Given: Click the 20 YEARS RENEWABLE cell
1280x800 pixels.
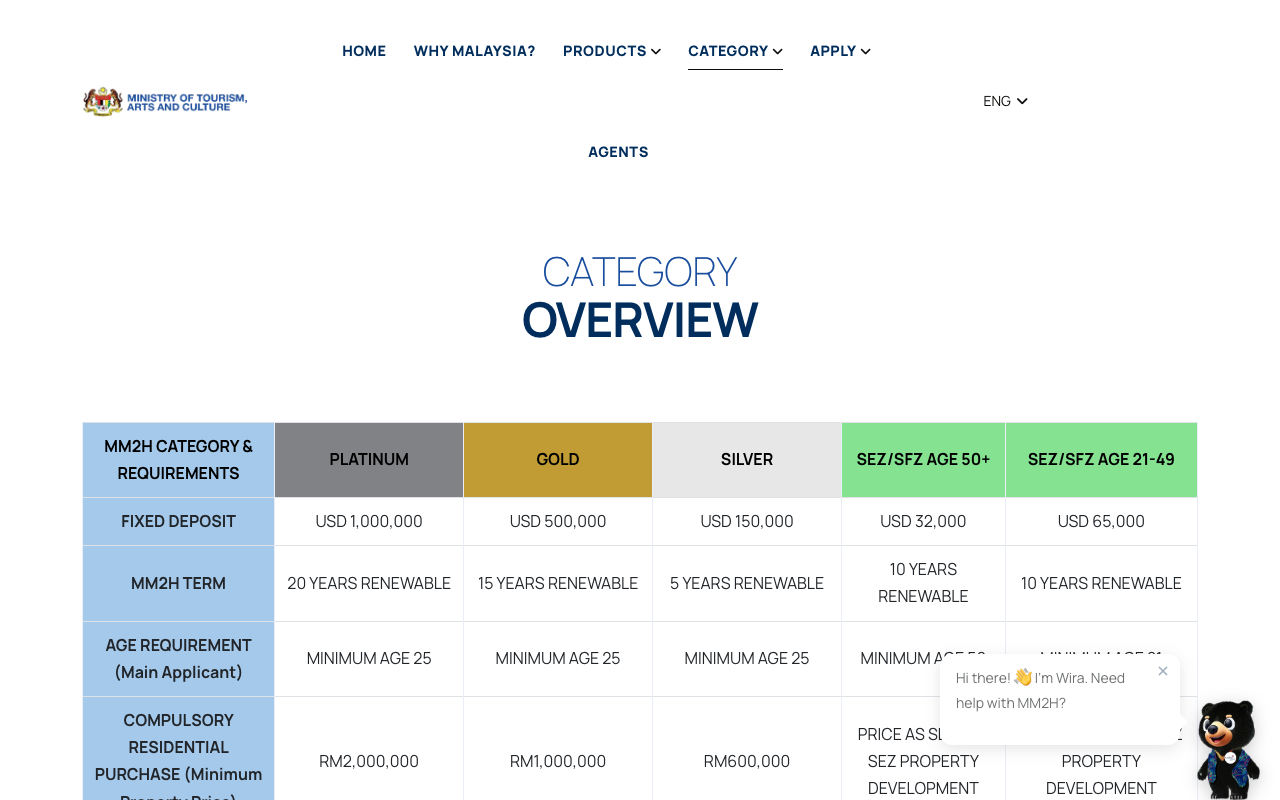Looking at the screenshot, I should coord(369,583).
